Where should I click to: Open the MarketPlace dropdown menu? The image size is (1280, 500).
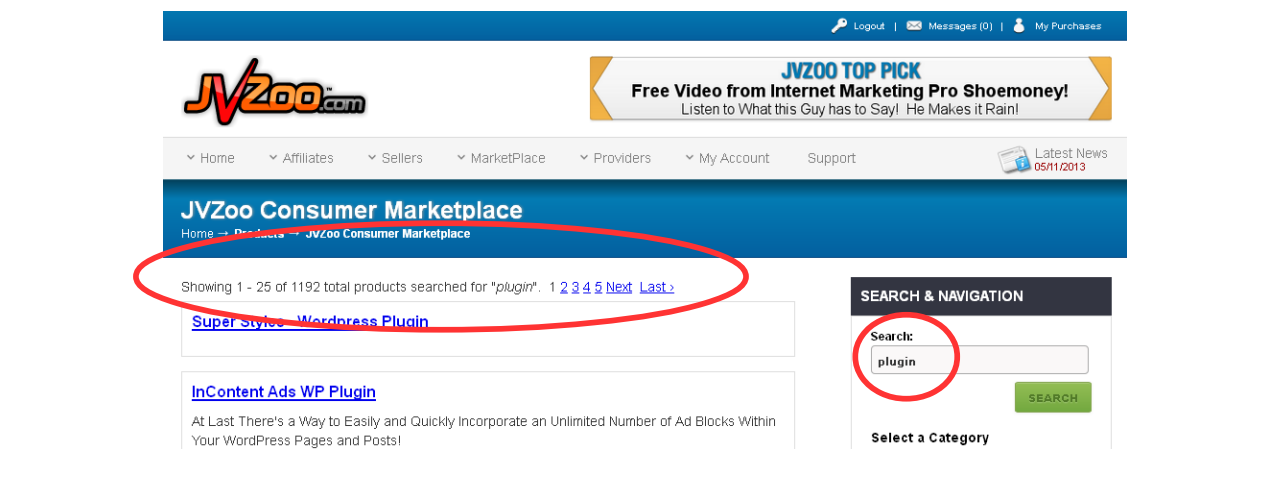pyautogui.click(x=501, y=158)
